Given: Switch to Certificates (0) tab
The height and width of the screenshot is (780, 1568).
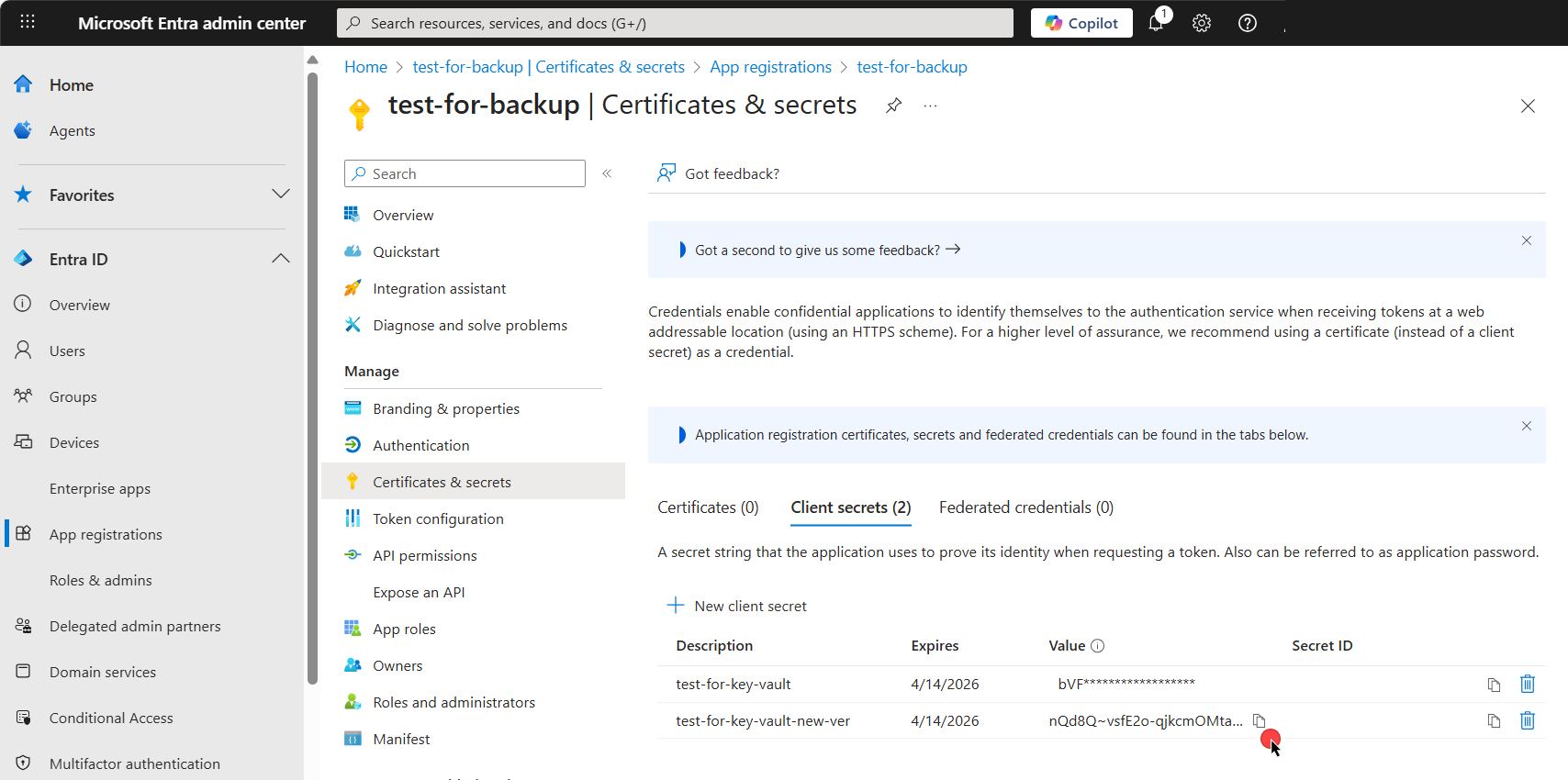Looking at the screenshot, I should pos(708,507).
